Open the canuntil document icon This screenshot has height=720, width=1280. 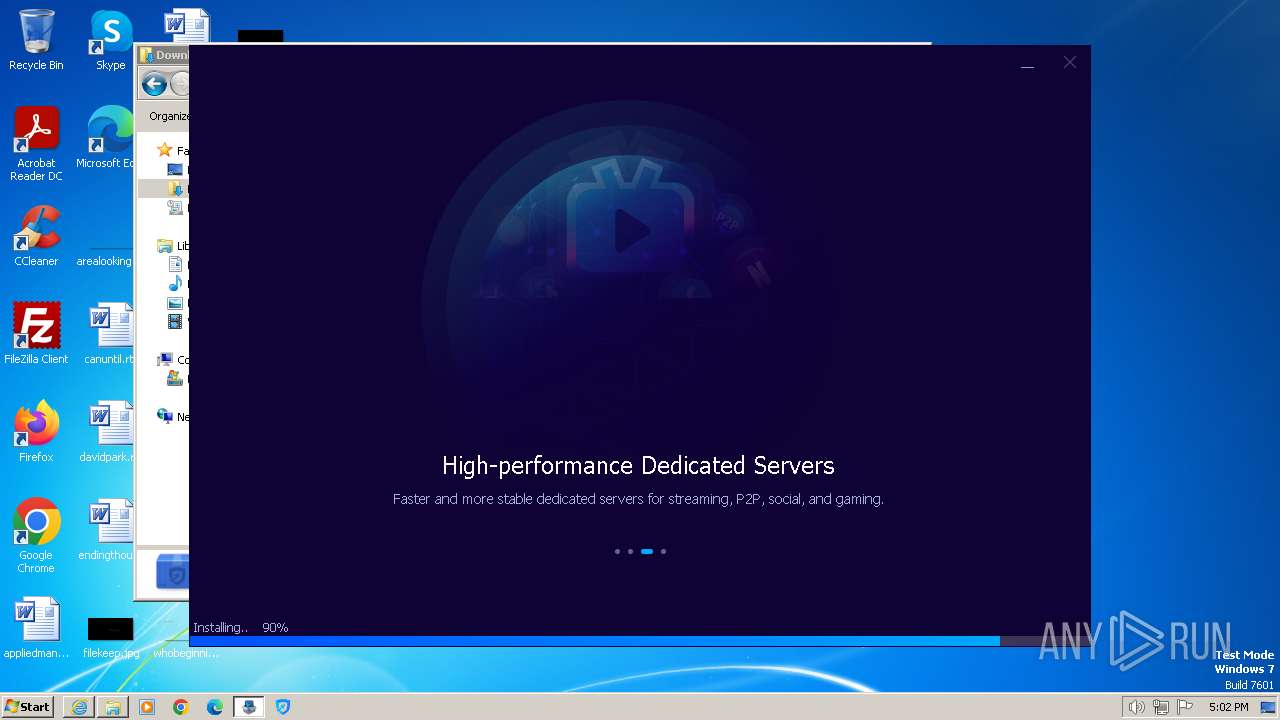click(x=109, y=334)
